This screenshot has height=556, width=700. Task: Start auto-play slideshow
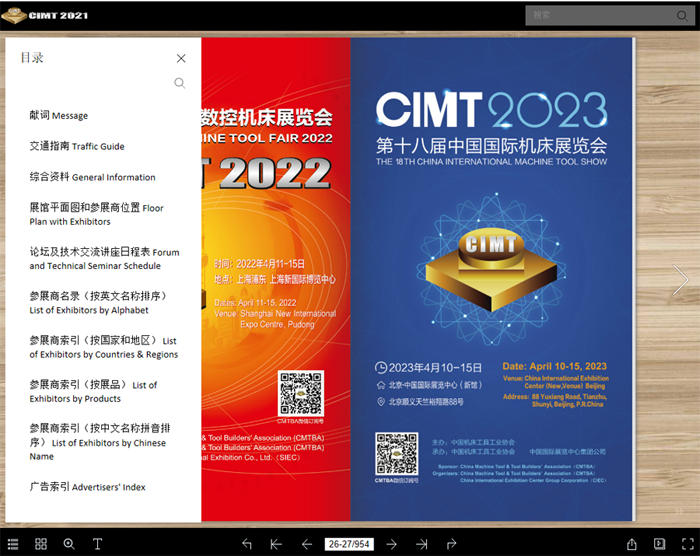click(659, 544)
